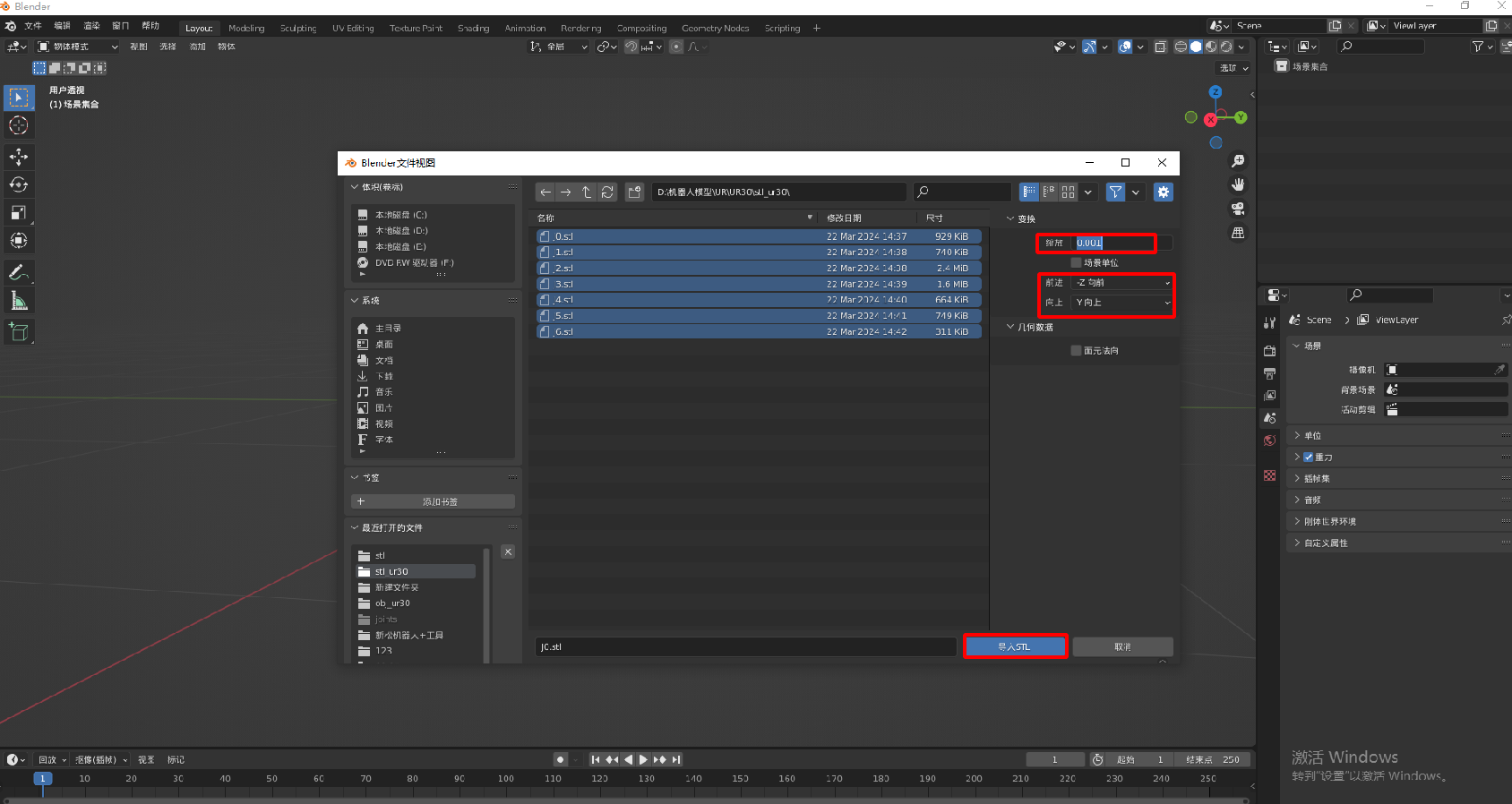Select the Rotate tool in the viewport toolbar
This screenshot has height=804, width=1512.
click(19, 184)
